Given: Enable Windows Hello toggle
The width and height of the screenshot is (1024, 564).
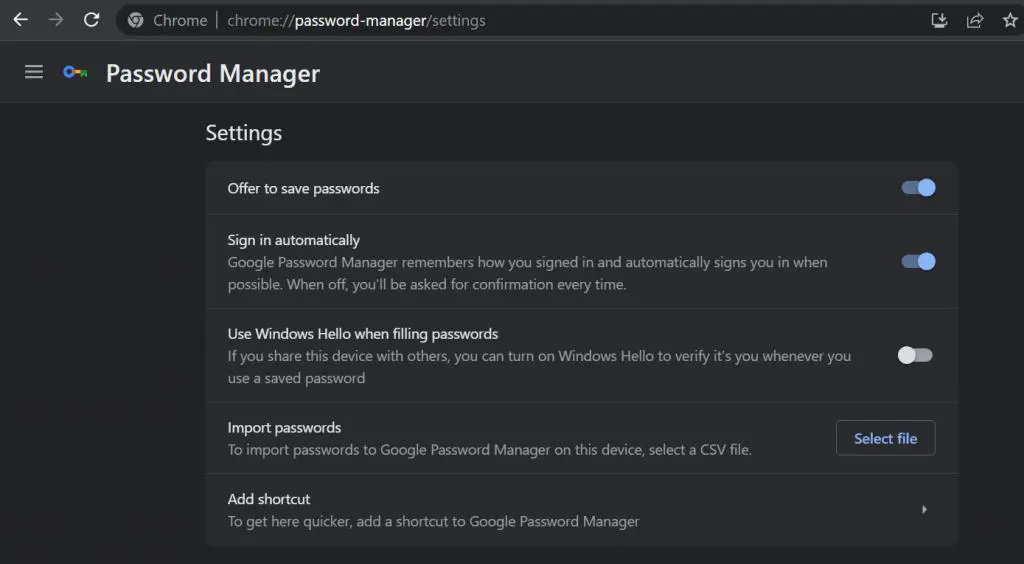Looking at the screenshot, I should pos(915,355).
